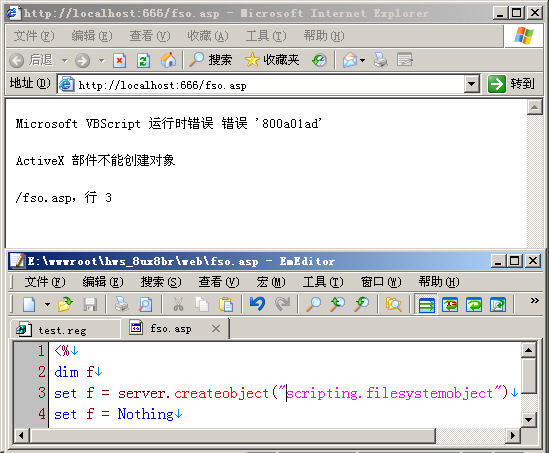
Task: Click the IE Stop loading icon
Action: pos(119,61)
